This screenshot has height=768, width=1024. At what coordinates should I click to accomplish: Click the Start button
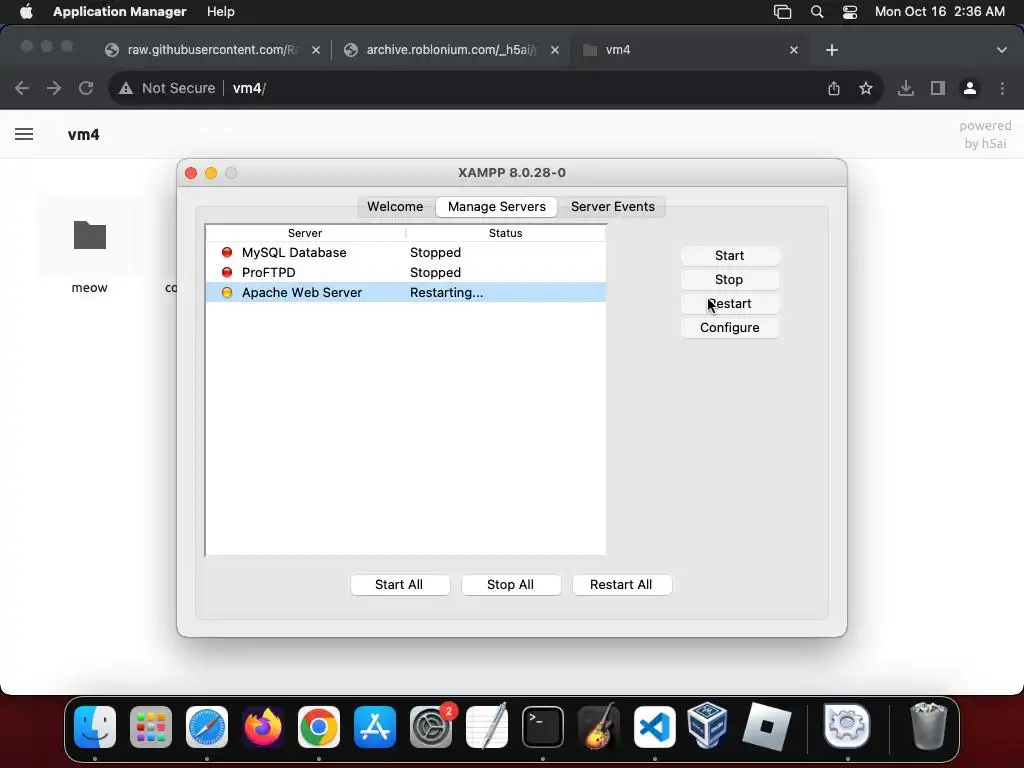[729, 255]
